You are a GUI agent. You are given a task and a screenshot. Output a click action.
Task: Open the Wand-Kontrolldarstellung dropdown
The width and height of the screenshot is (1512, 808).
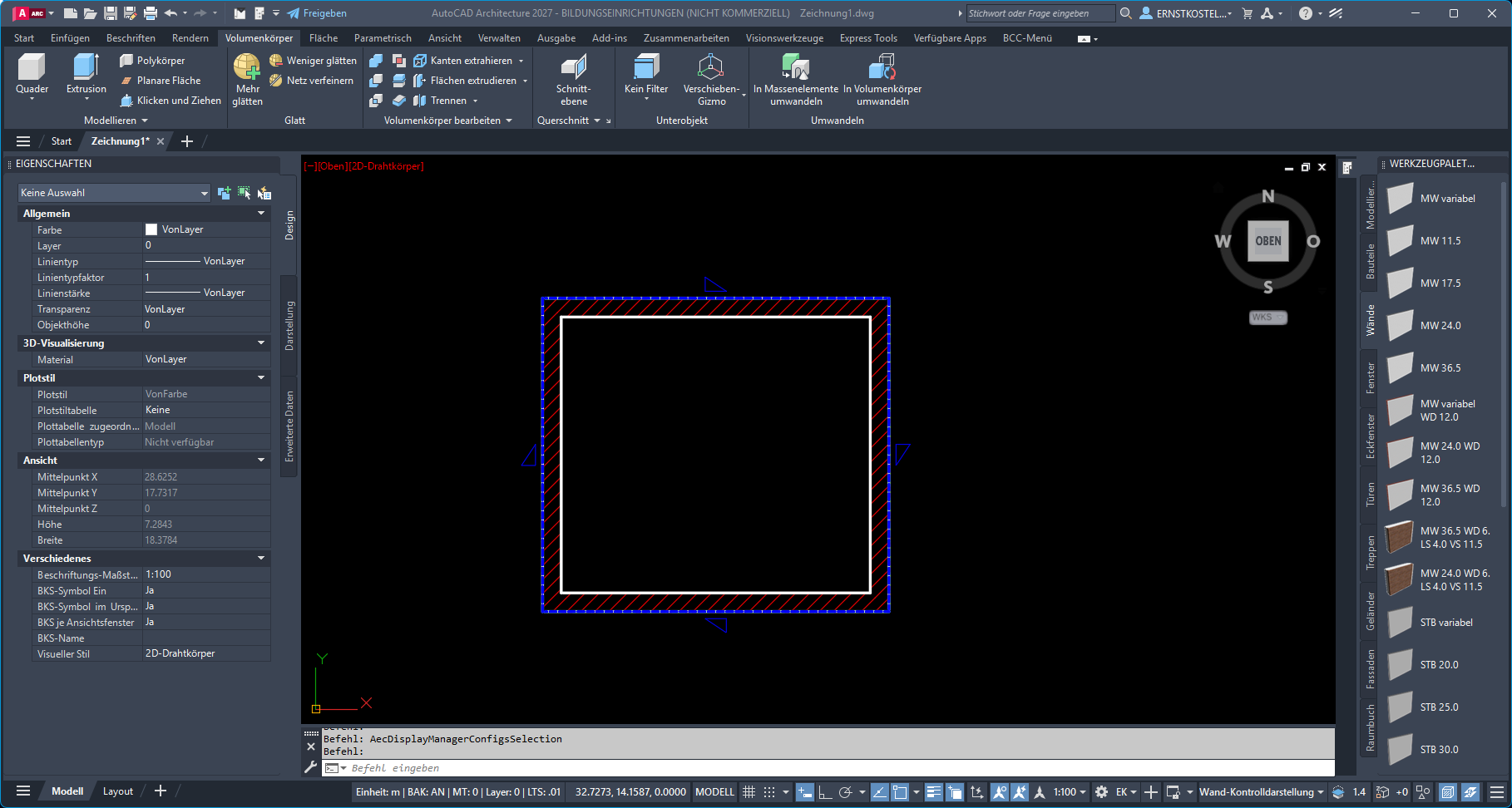(x=1262, y=792)
